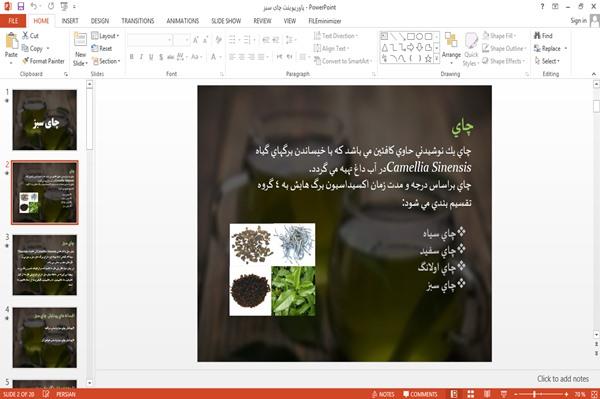This screenshot has height=399, width=600.
Task: Select the Format Painter tool
Action: coord(43,61)
